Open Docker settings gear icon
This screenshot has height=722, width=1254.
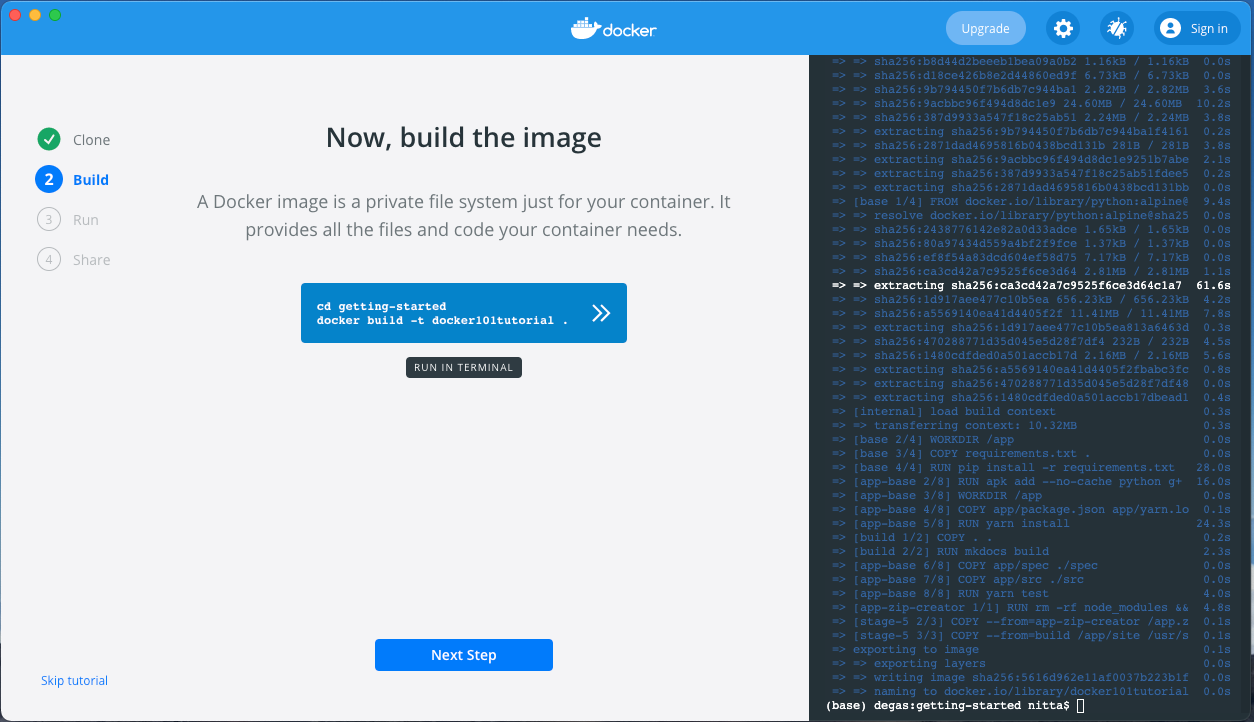coord(1063,29)
